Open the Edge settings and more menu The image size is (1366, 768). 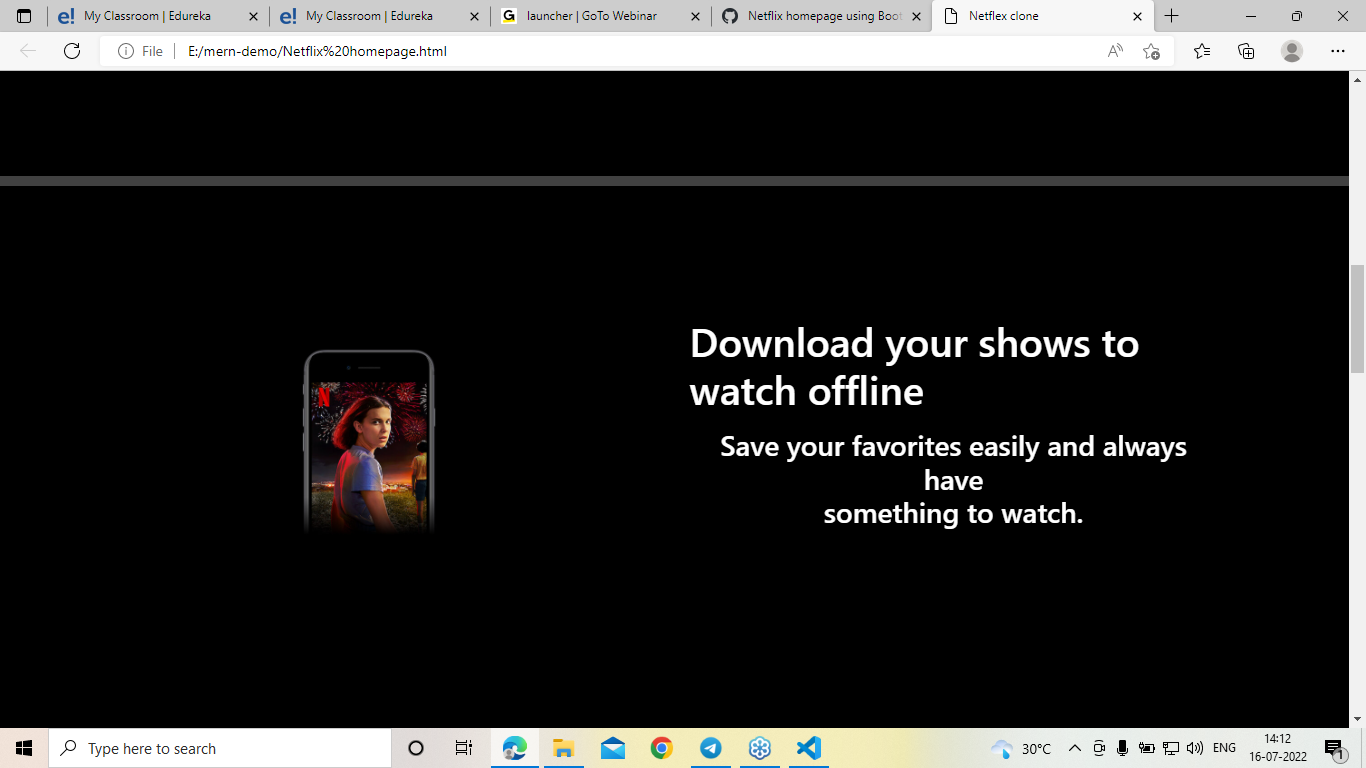click(1337, 51)
